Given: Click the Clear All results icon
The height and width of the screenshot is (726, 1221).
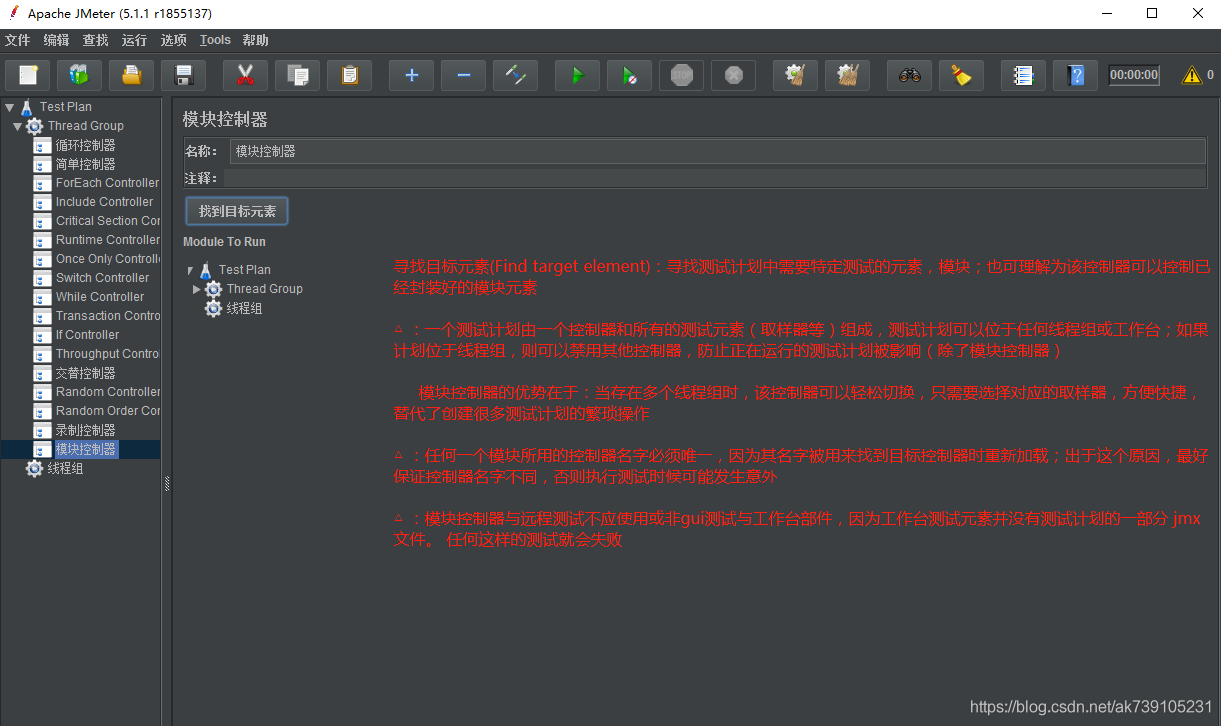Looking at the screenshot, I should (x=847, y=75).
